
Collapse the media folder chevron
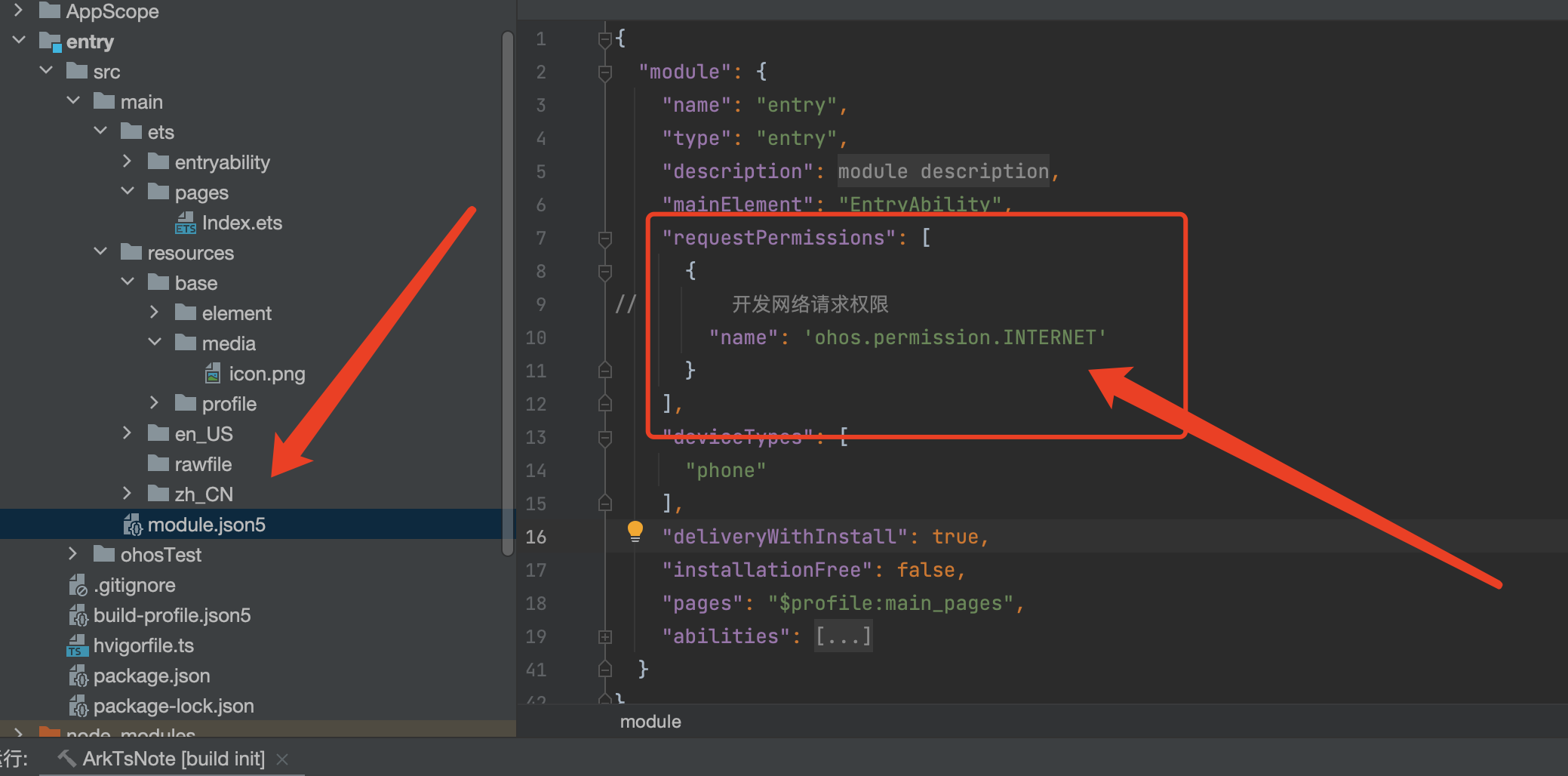point(155,342)
